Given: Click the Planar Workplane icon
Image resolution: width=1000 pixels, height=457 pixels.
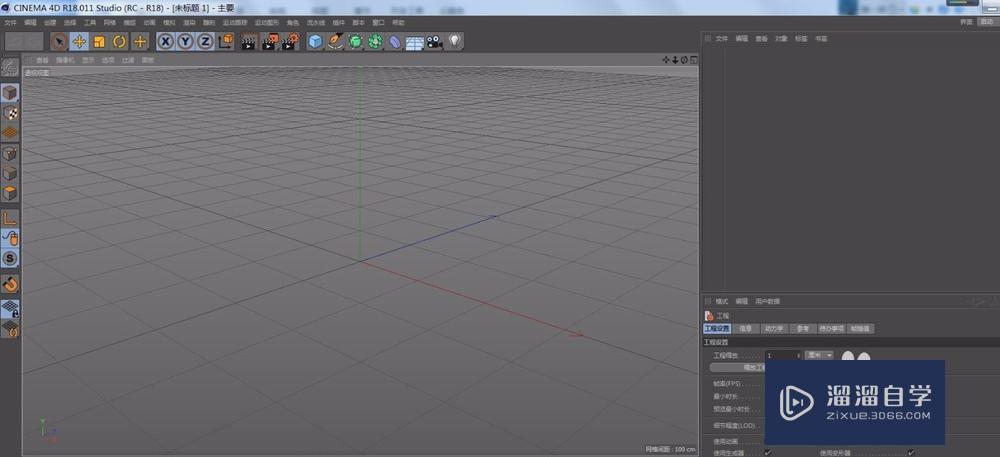Looking at the screenshot, I should pos(10,328).
